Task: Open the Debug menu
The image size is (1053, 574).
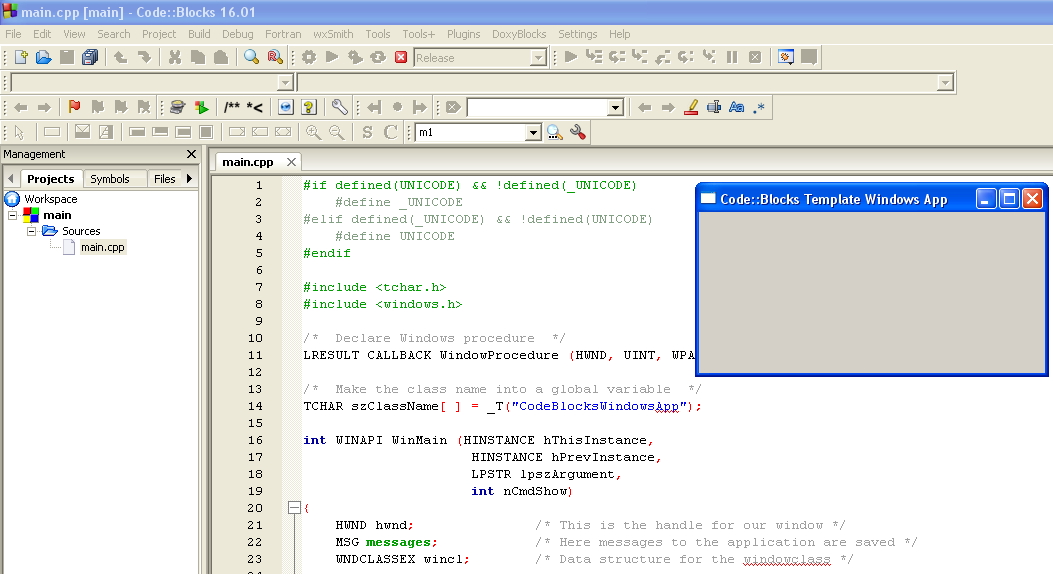Action: coord(238,34)
